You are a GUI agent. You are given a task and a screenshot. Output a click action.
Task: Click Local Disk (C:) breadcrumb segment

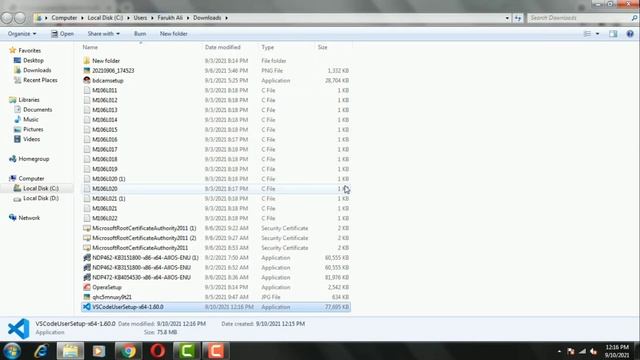pos(105,18)
